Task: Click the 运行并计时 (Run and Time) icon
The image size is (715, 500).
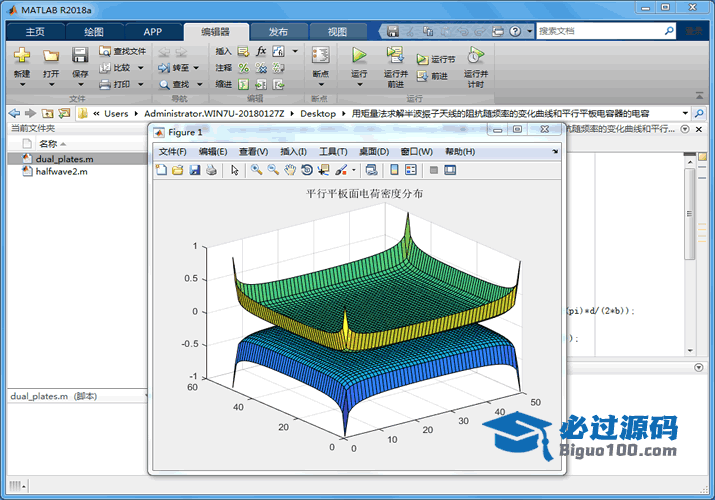Action: 476,55
